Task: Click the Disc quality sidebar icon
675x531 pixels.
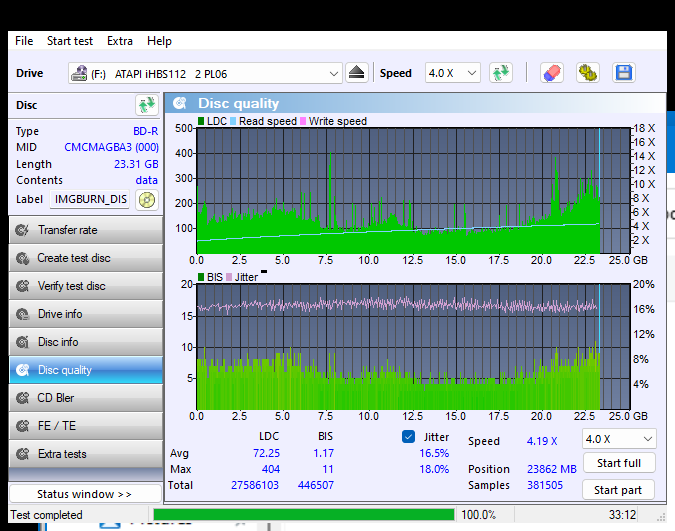Action: (22, 370)
